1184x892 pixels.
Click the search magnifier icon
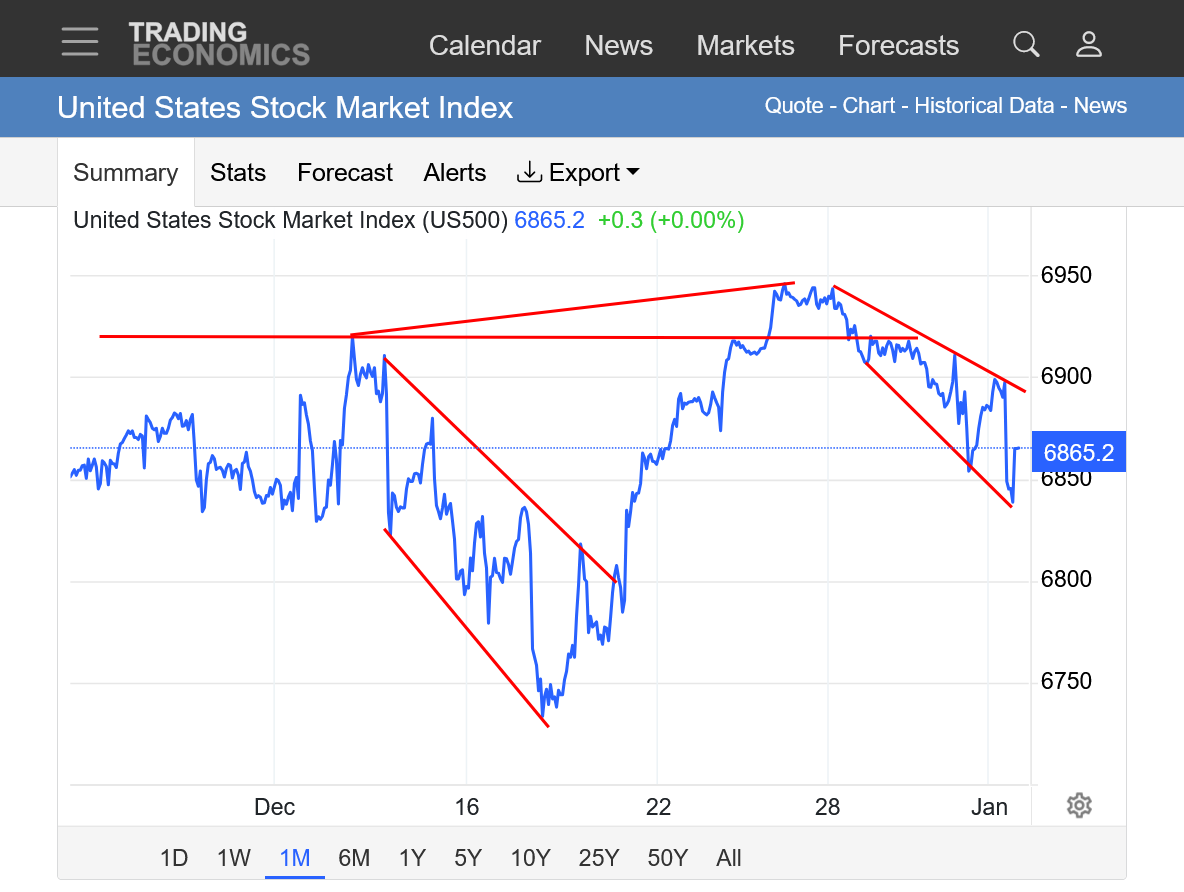1026,44
